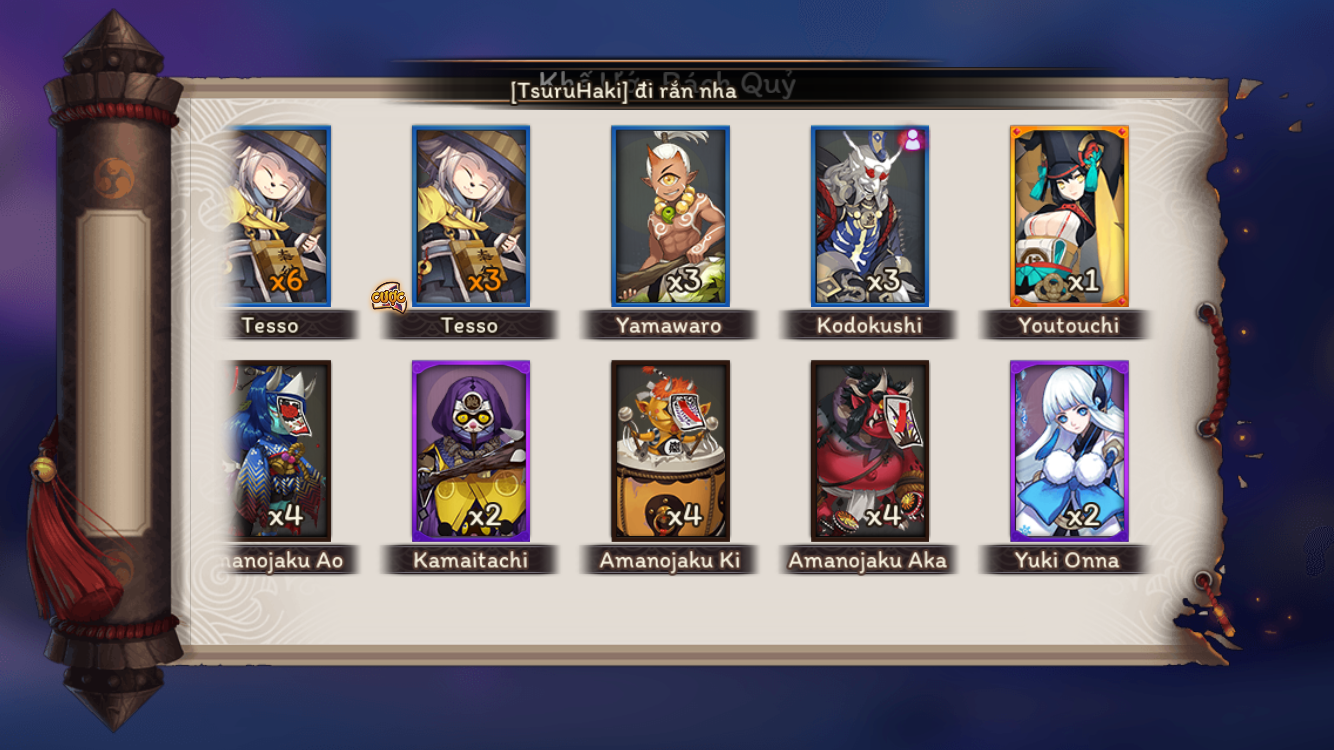Screen dimensions: 1334x750
Task: Select the Tesso card with x3 count
Action: pos(471,216)
